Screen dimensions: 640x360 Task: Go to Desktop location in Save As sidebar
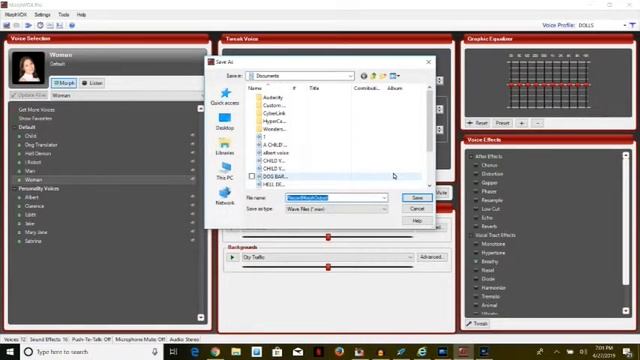click(225, 122)
